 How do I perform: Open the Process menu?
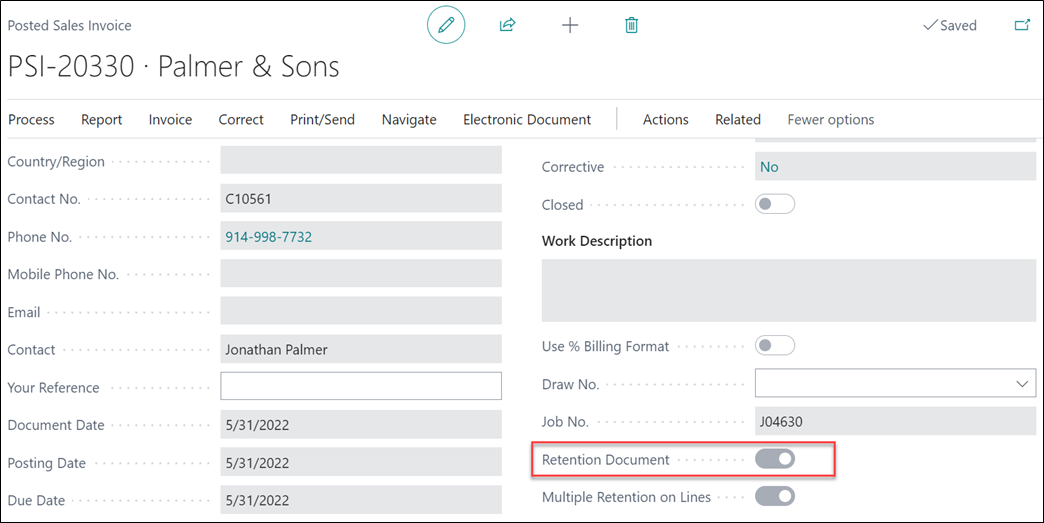click(x=31, y=119)
